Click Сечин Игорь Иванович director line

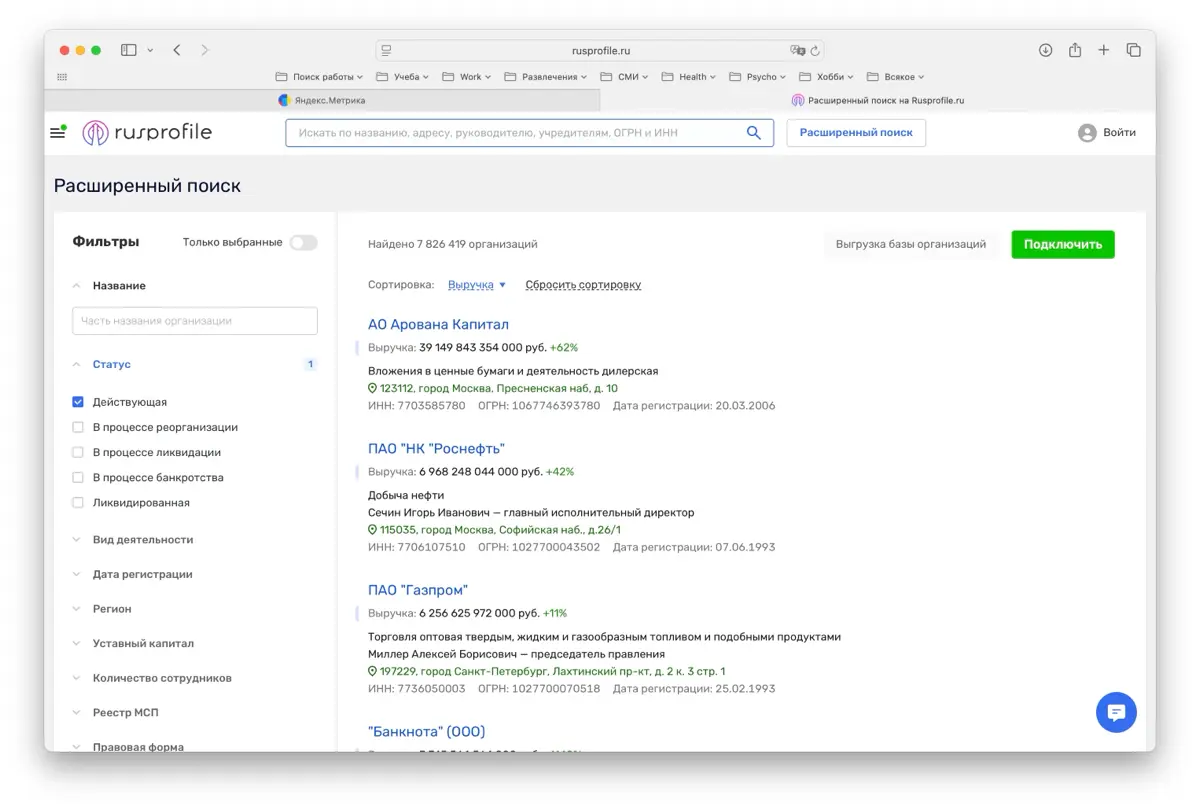point(531,513)
